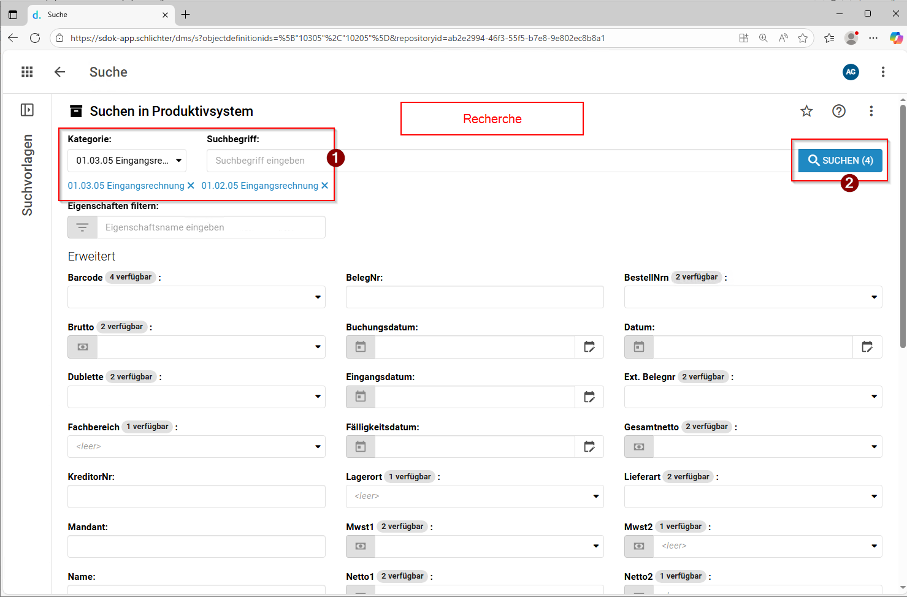Open a new browser tab
The height and width of the screenshot is (598, 908).
tap(185, 15)
